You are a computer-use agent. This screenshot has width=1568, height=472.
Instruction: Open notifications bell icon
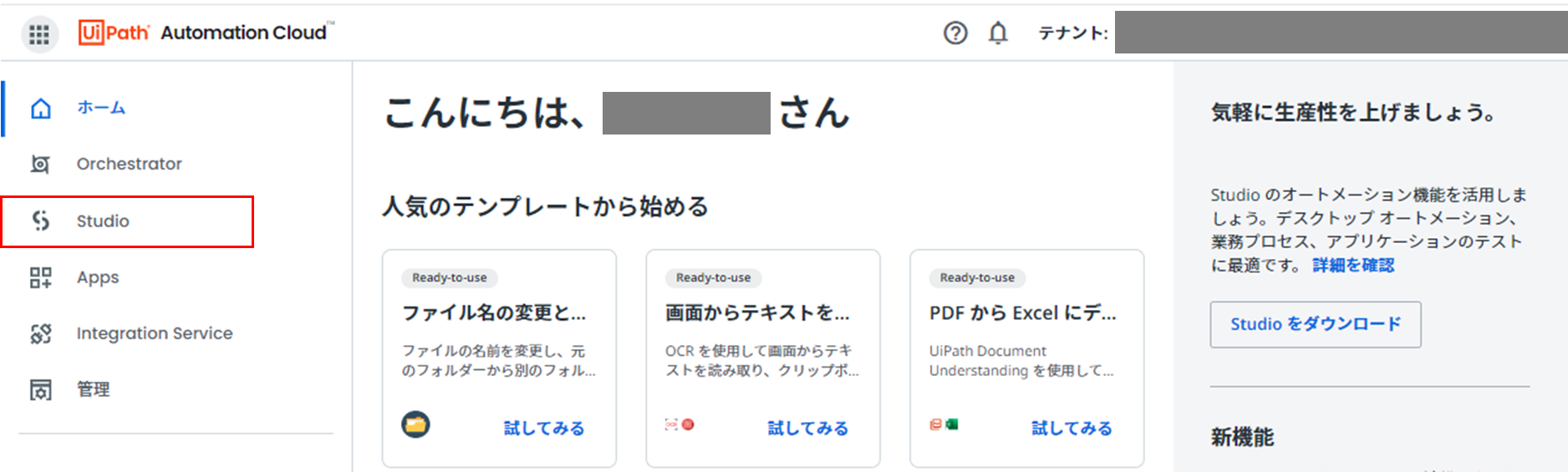click(998, 33)
